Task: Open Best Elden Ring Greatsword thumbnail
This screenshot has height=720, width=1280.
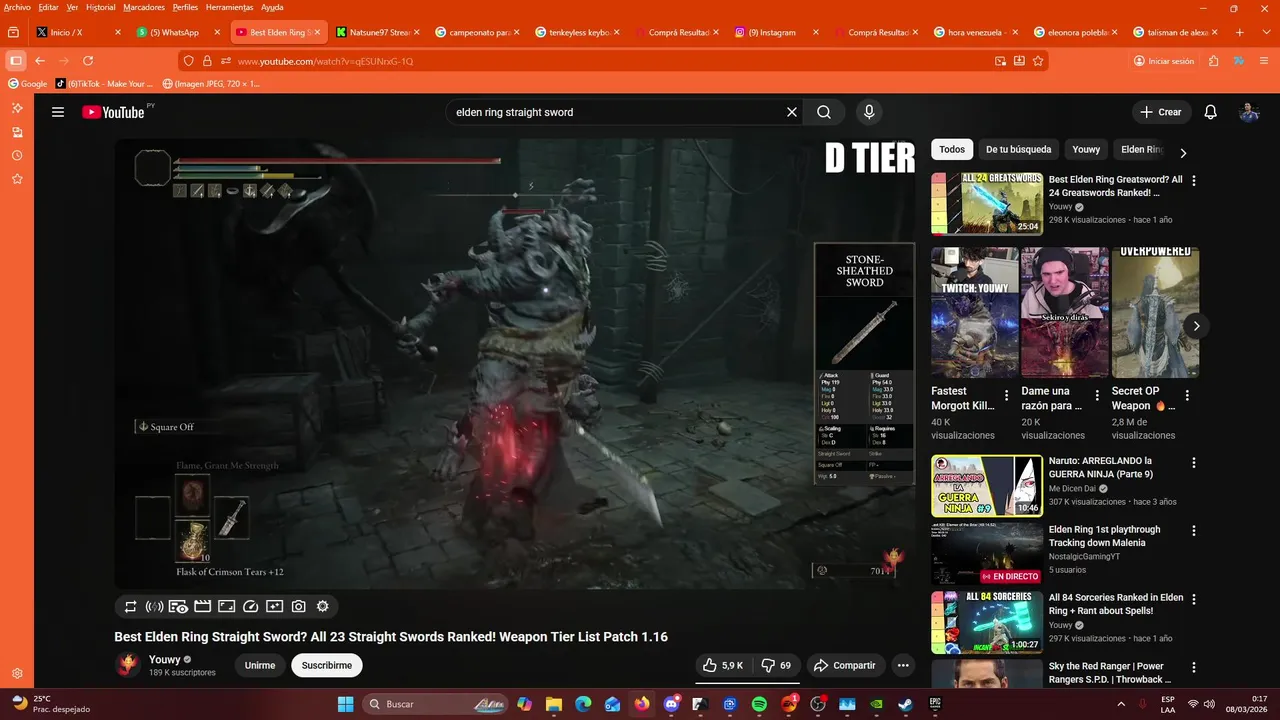Action: [987, 203]
